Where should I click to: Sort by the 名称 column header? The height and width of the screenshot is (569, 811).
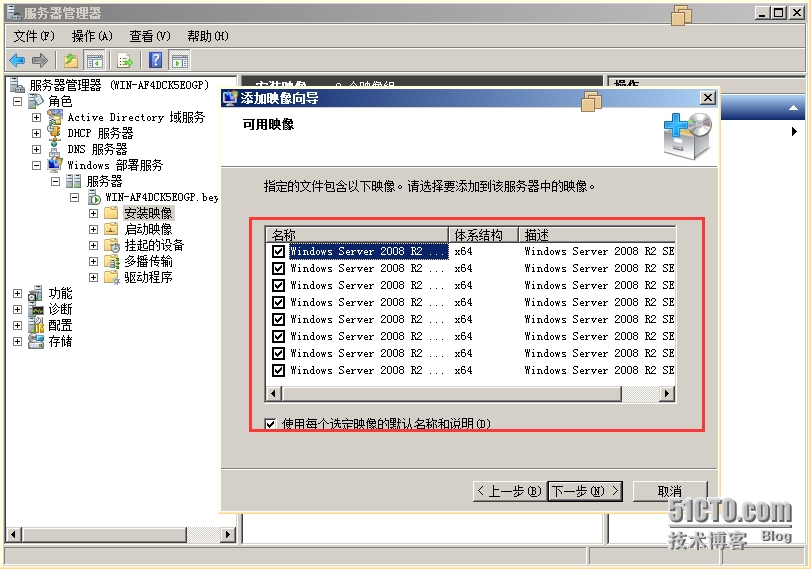[357, 235]
